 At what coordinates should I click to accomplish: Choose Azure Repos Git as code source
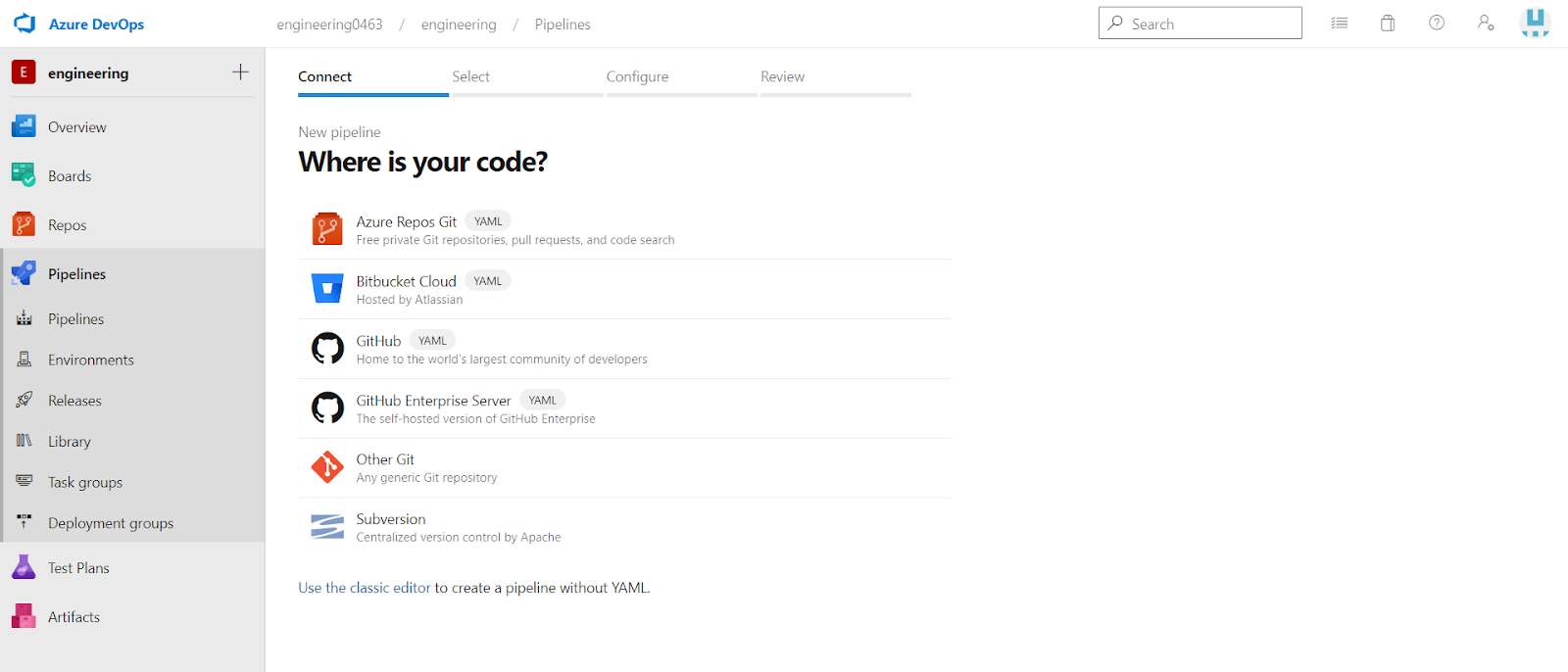624,229
